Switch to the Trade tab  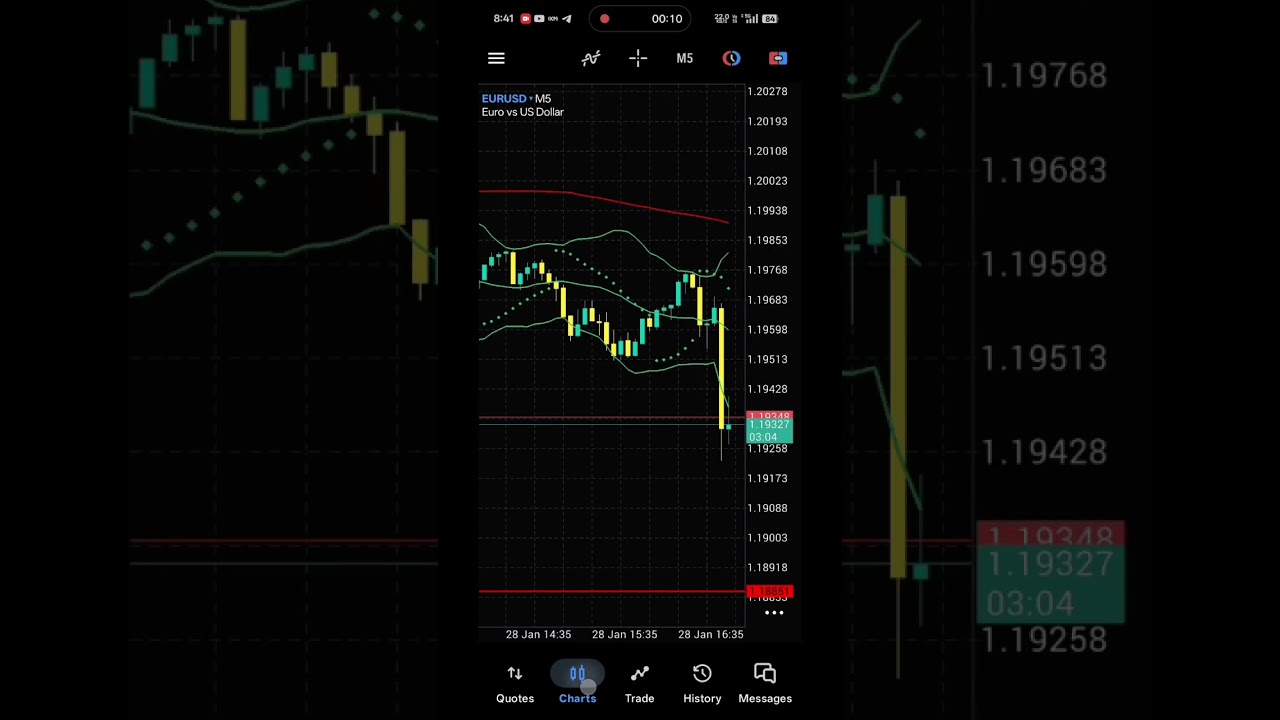pos(640,685)
